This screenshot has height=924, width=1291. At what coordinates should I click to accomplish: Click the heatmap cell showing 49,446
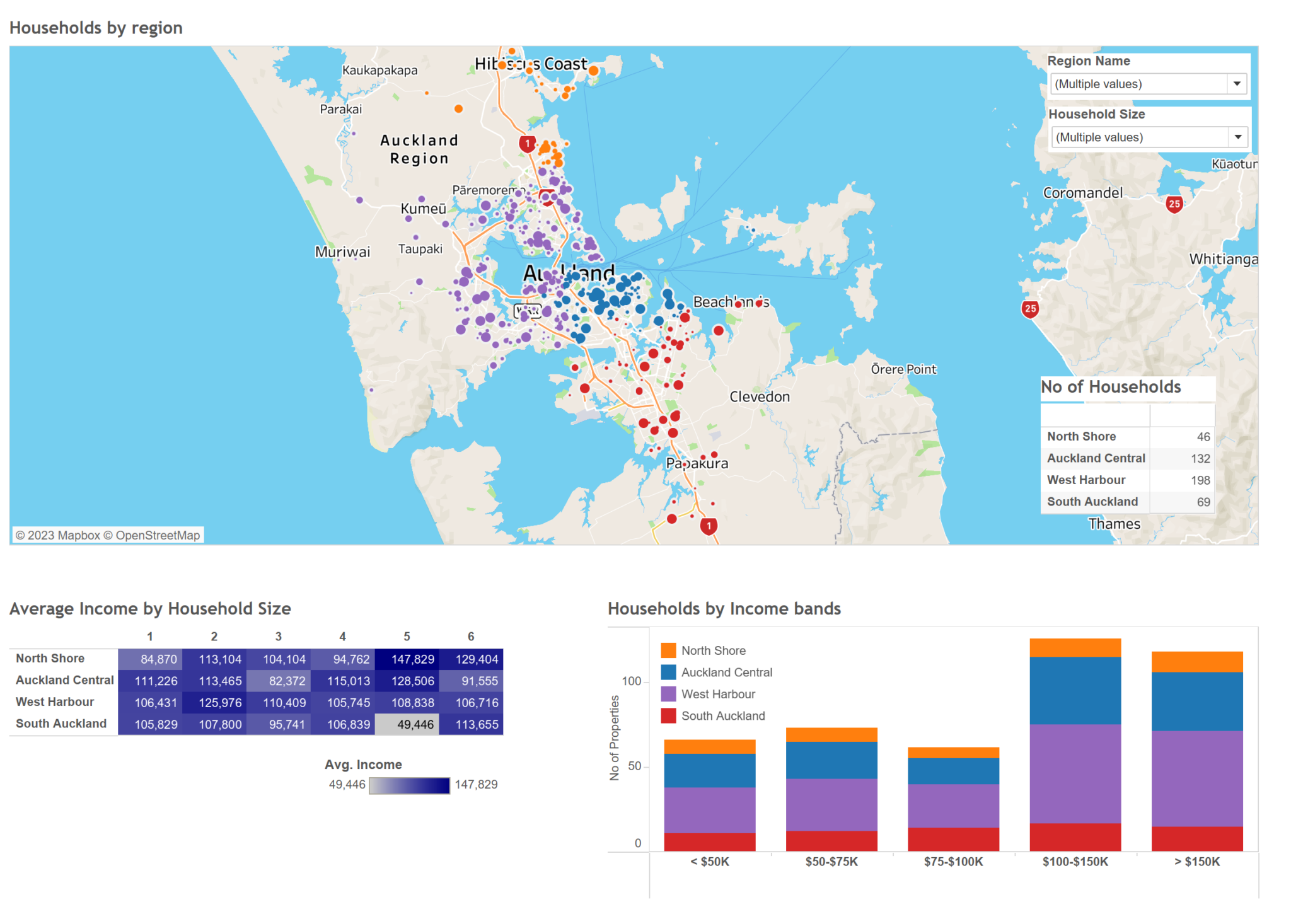pyautogui.click(x=407, y=724)
